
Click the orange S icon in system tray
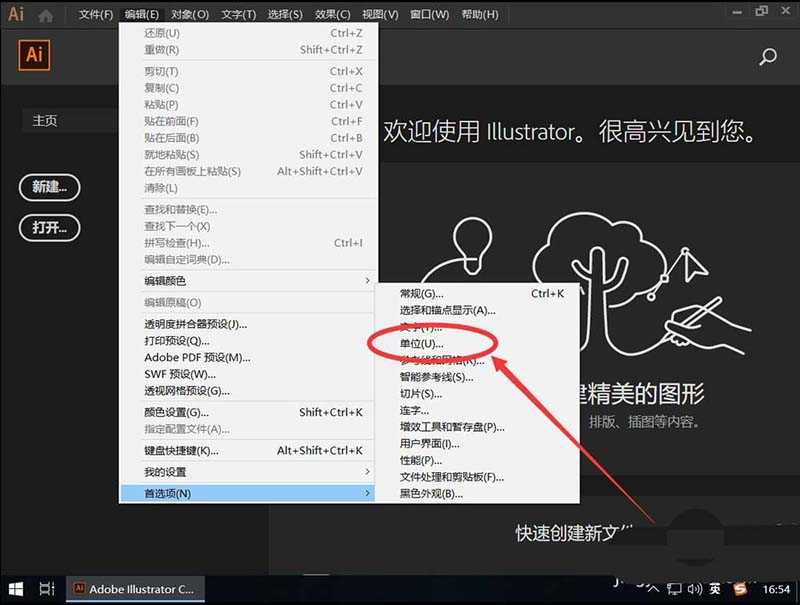pyautogui.click(x=740, y=588)
